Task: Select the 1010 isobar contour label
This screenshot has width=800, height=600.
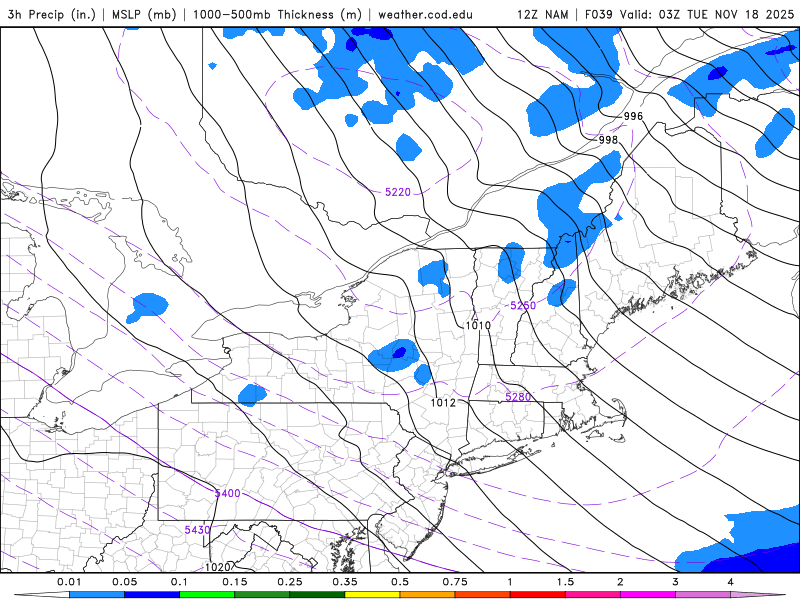Action: 478,325
